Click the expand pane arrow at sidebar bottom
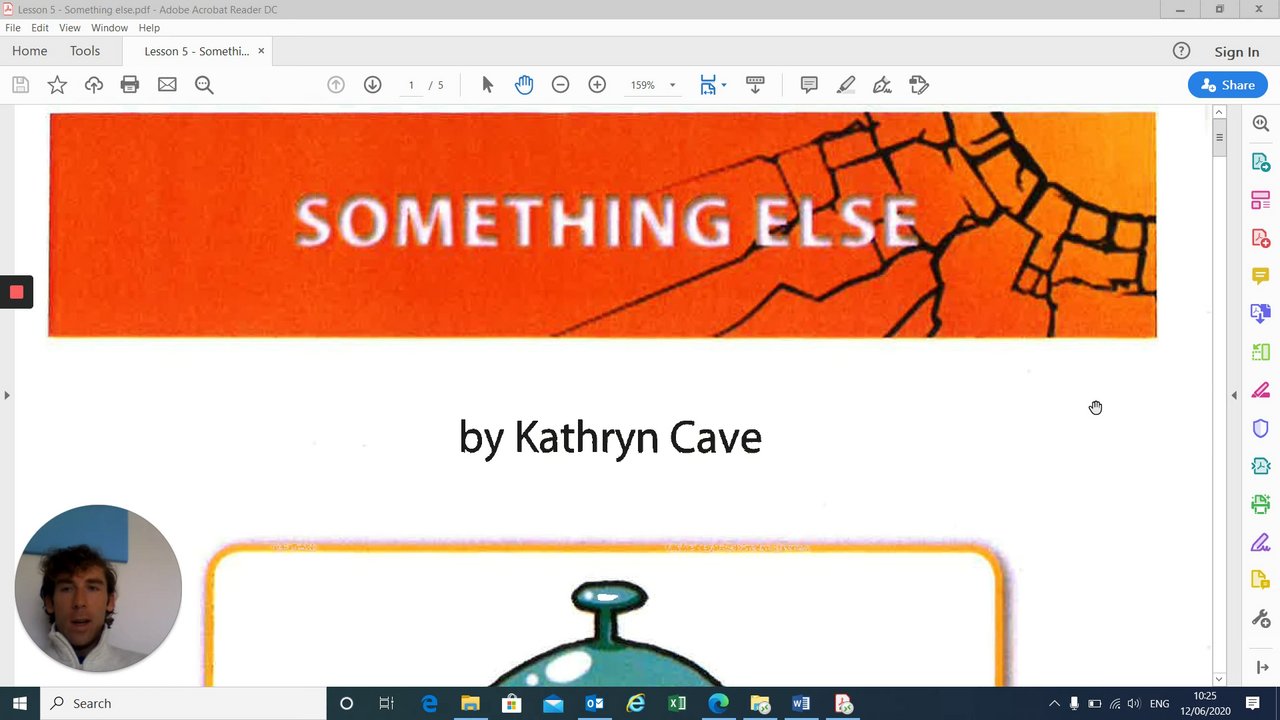The image size is (1280, 720). [1261, 667]
